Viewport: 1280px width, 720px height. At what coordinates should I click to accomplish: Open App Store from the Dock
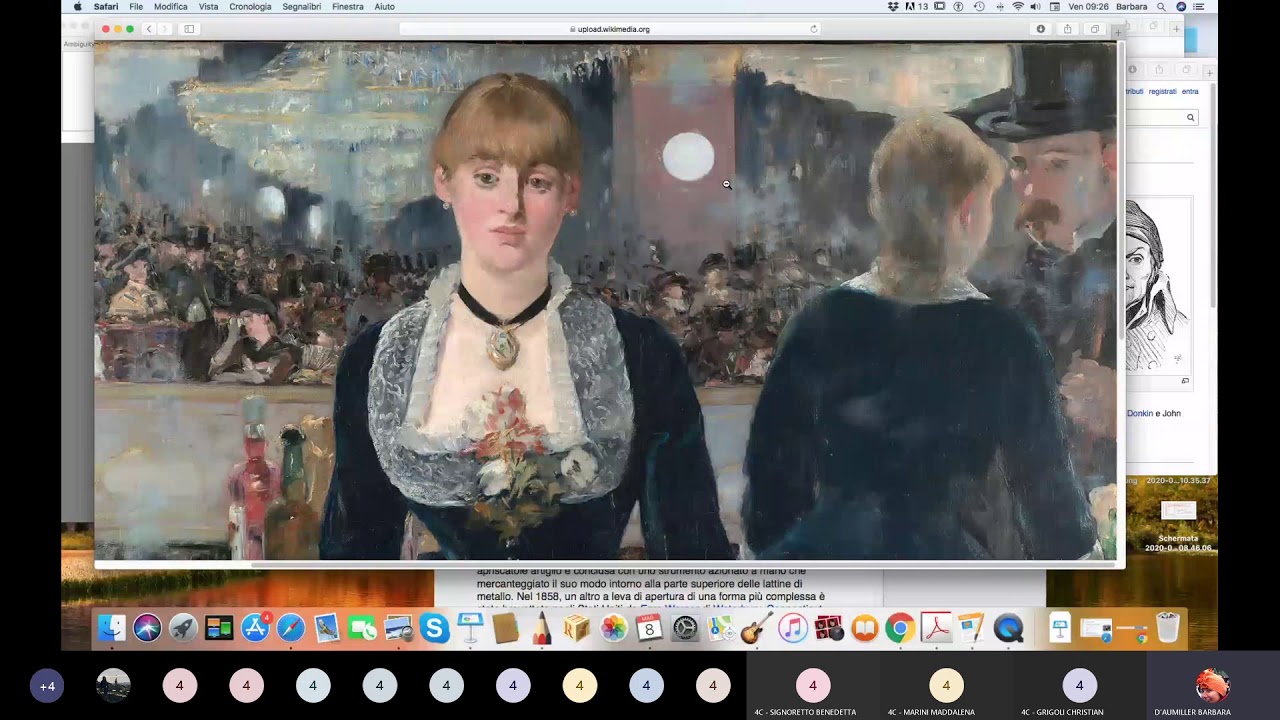pos(255,628)
